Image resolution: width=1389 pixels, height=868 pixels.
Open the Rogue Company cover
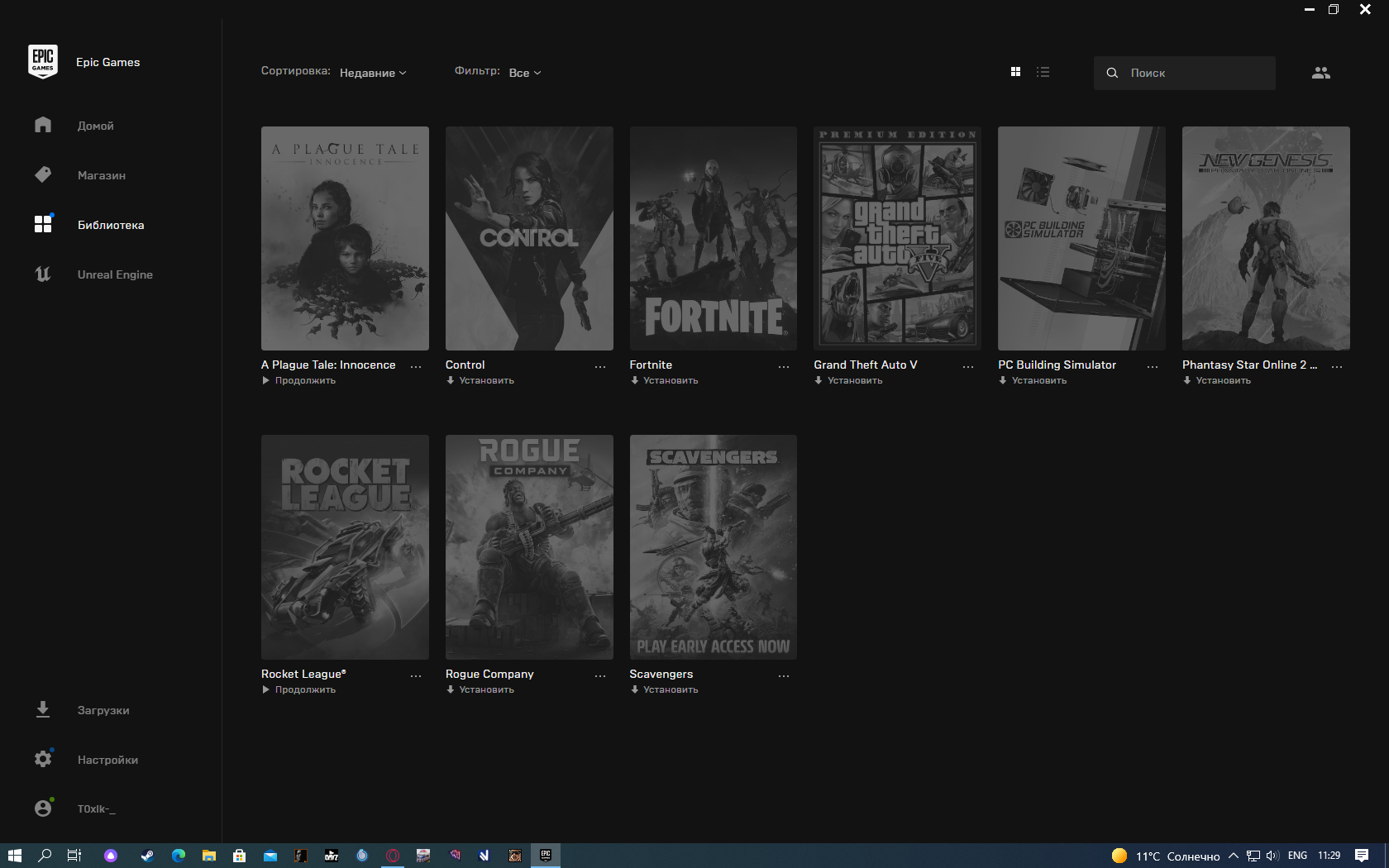pos(529,547)
